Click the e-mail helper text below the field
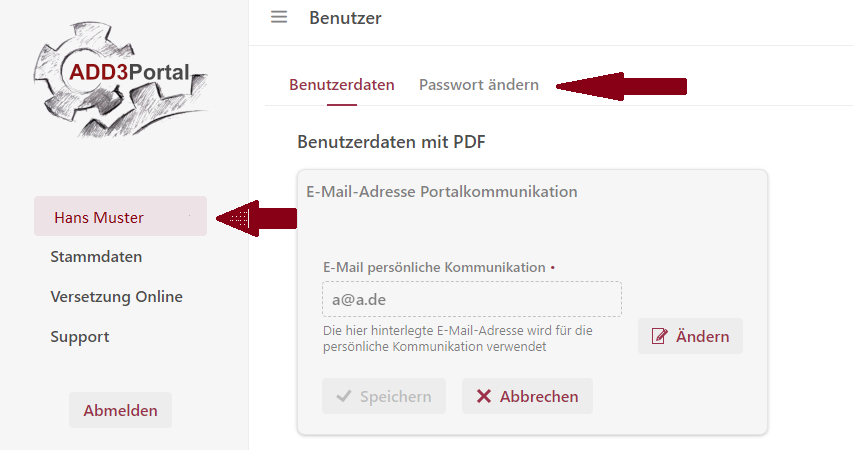This screenshot has height=450, width=853. pos(458,338)
